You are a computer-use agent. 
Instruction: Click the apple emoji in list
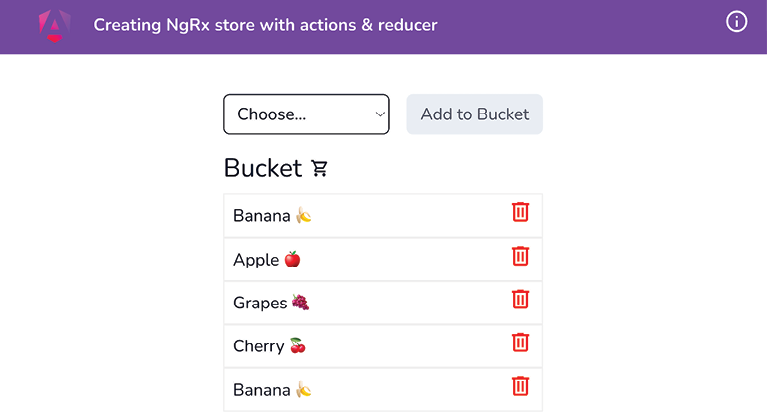click(x=293, y=259)
